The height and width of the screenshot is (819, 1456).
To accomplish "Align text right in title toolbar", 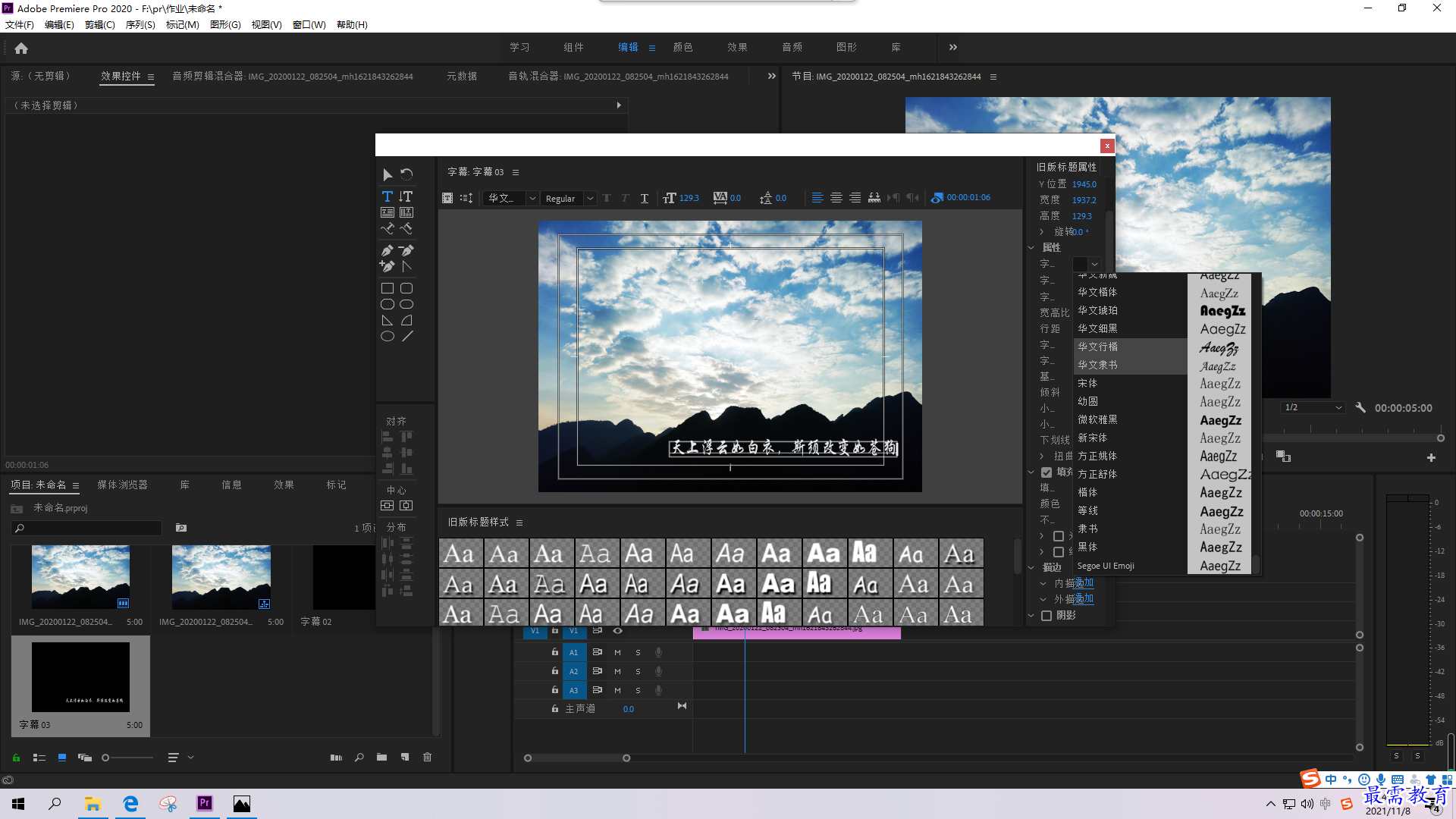I will coord(855,198).
